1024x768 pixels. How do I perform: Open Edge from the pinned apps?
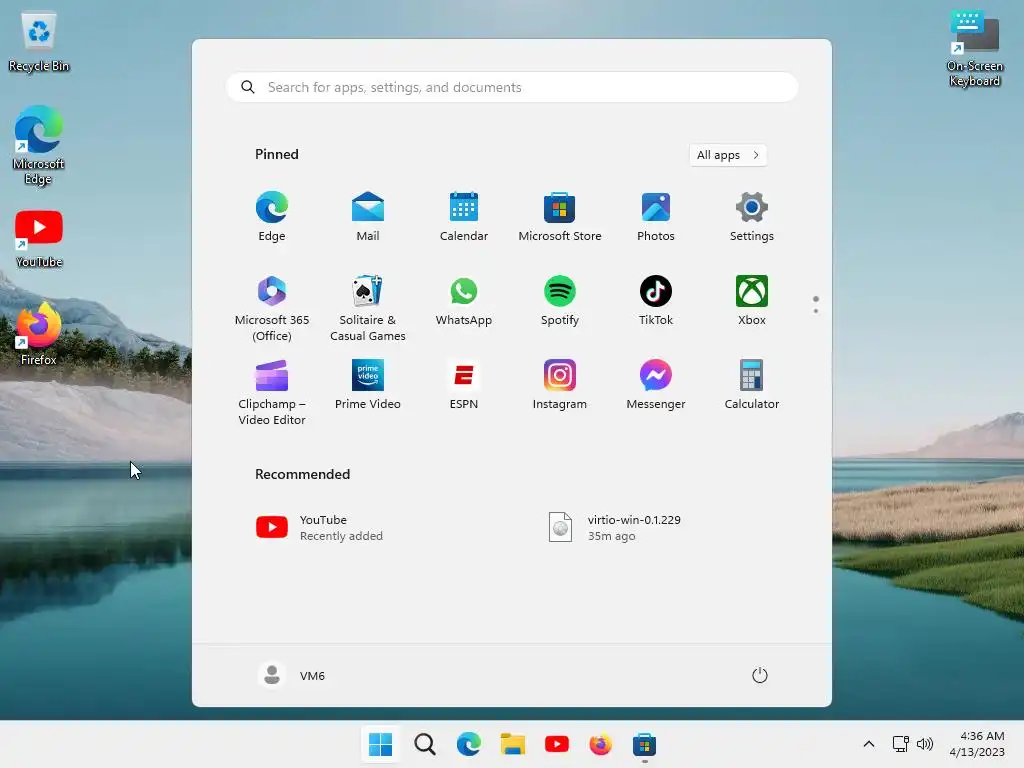[x=272, y=217]
